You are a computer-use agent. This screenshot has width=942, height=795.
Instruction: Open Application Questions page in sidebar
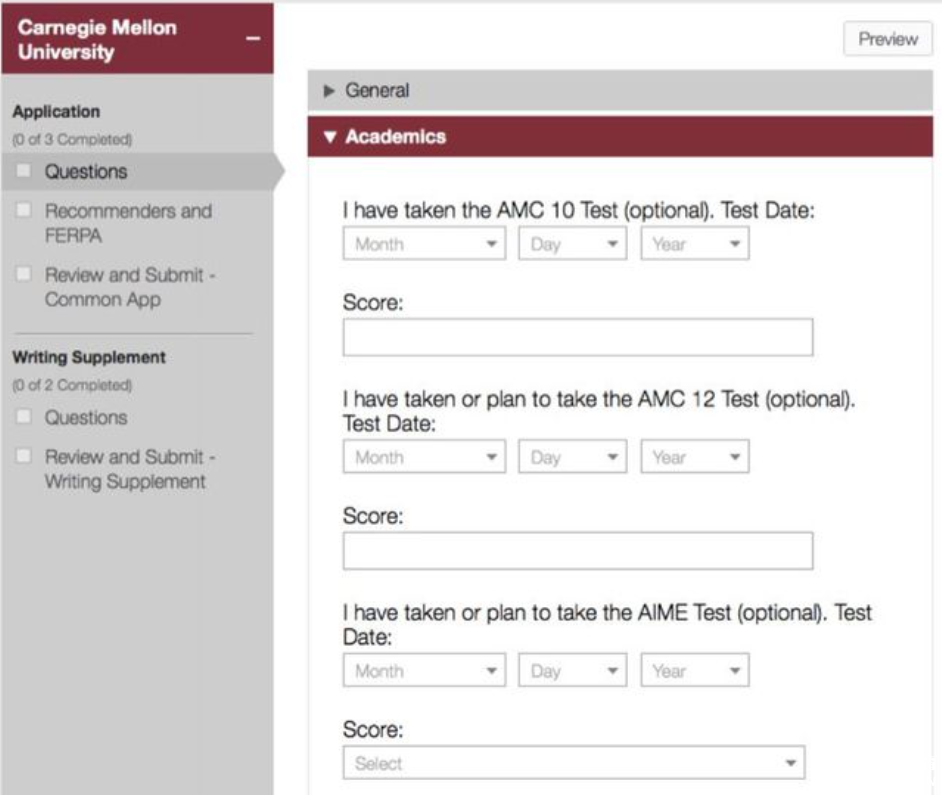[x=86, y=172]
